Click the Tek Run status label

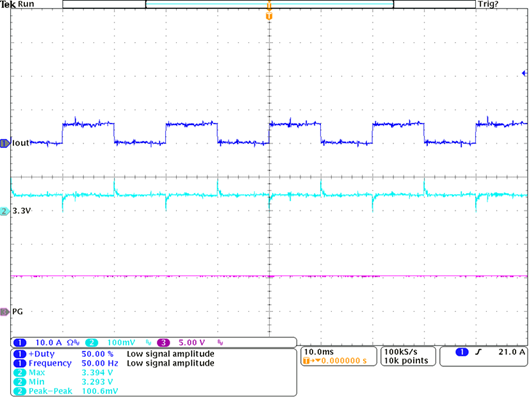pos(17,4)
